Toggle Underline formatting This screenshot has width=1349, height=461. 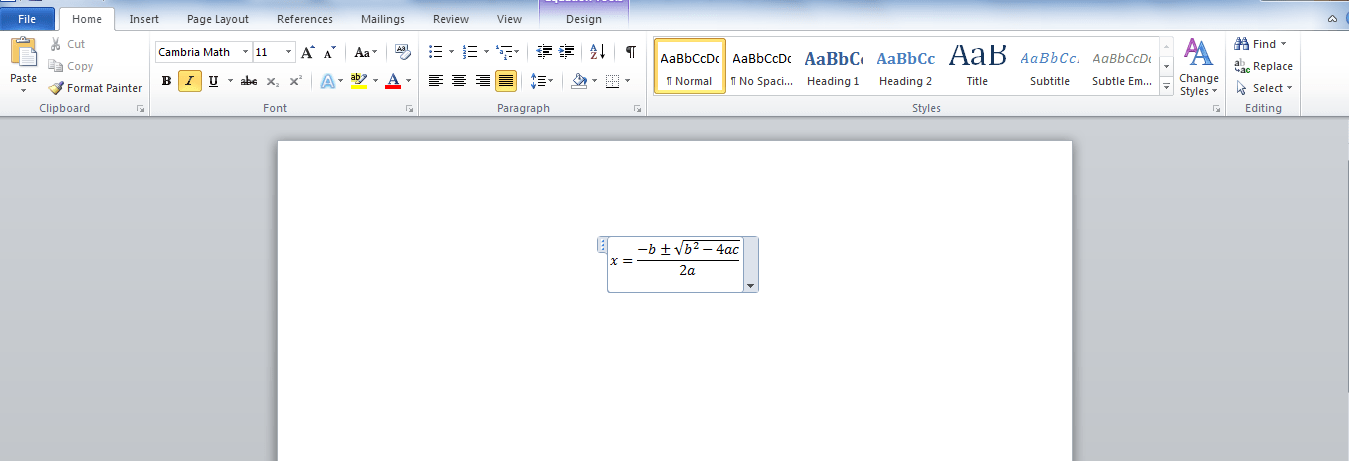tap(213, 81)
